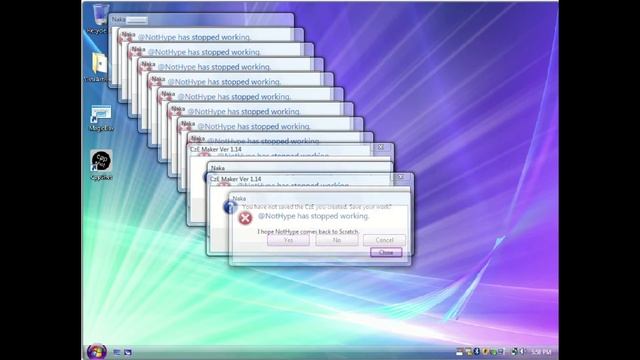The height and width of the screenshot is (360, 640).
Task: Click the red error X icon in front dialog
Action: point(245,218)
